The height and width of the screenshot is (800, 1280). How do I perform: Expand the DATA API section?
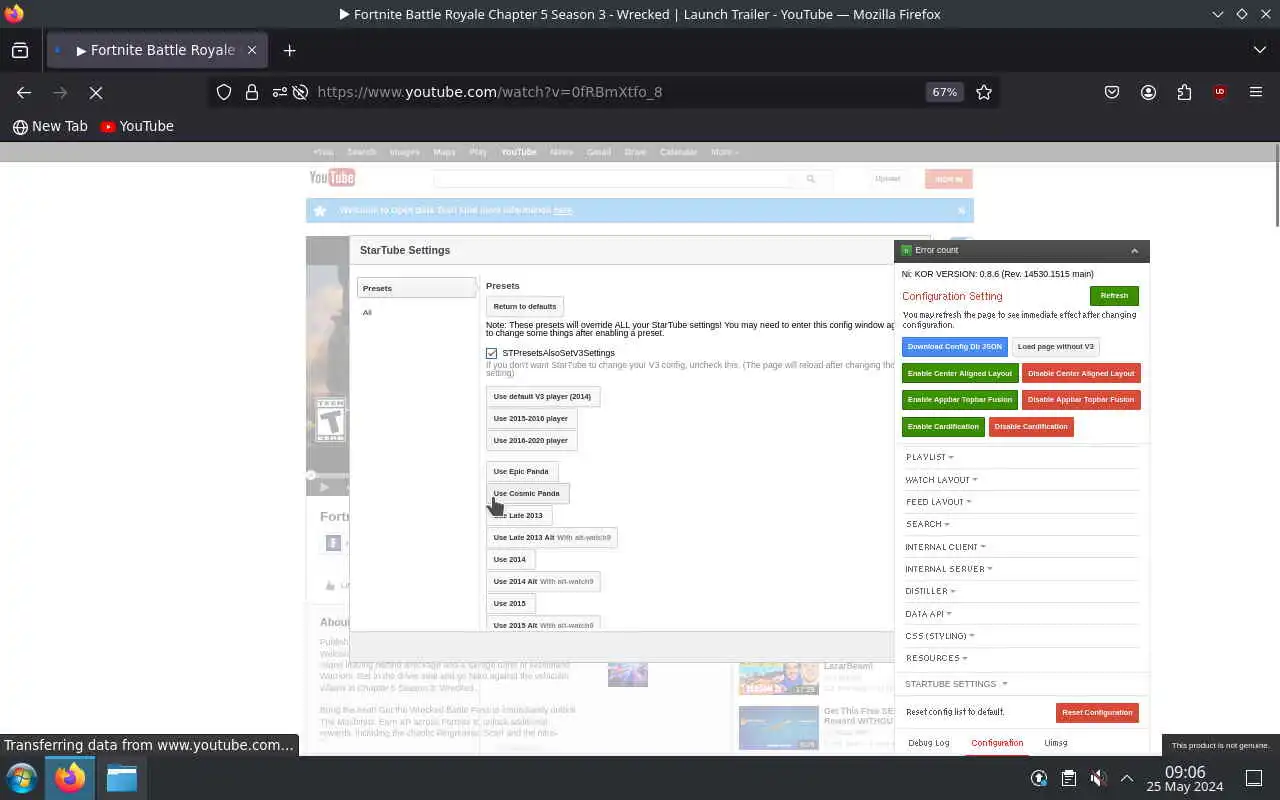coord(928,614)
